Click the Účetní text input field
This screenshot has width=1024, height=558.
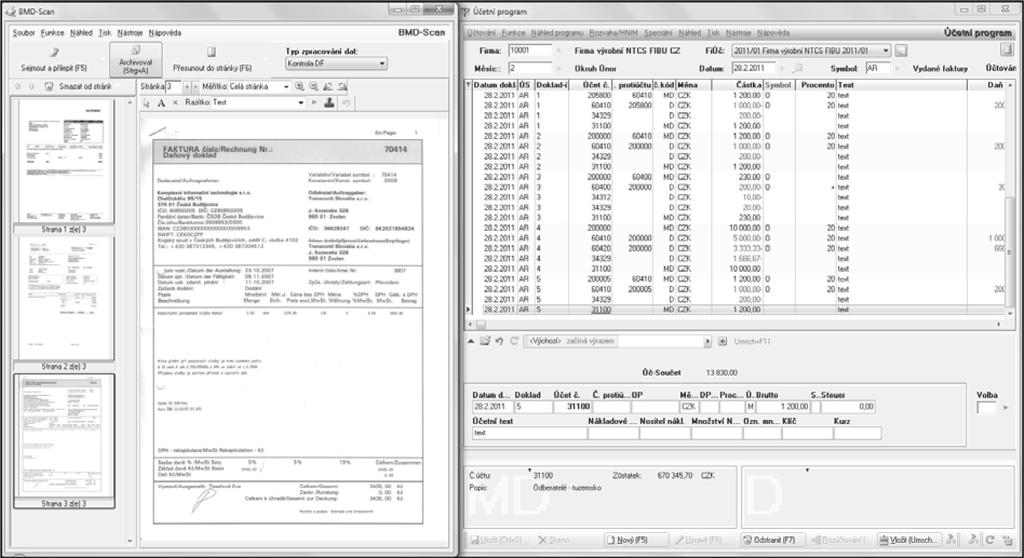coord(529,433)
